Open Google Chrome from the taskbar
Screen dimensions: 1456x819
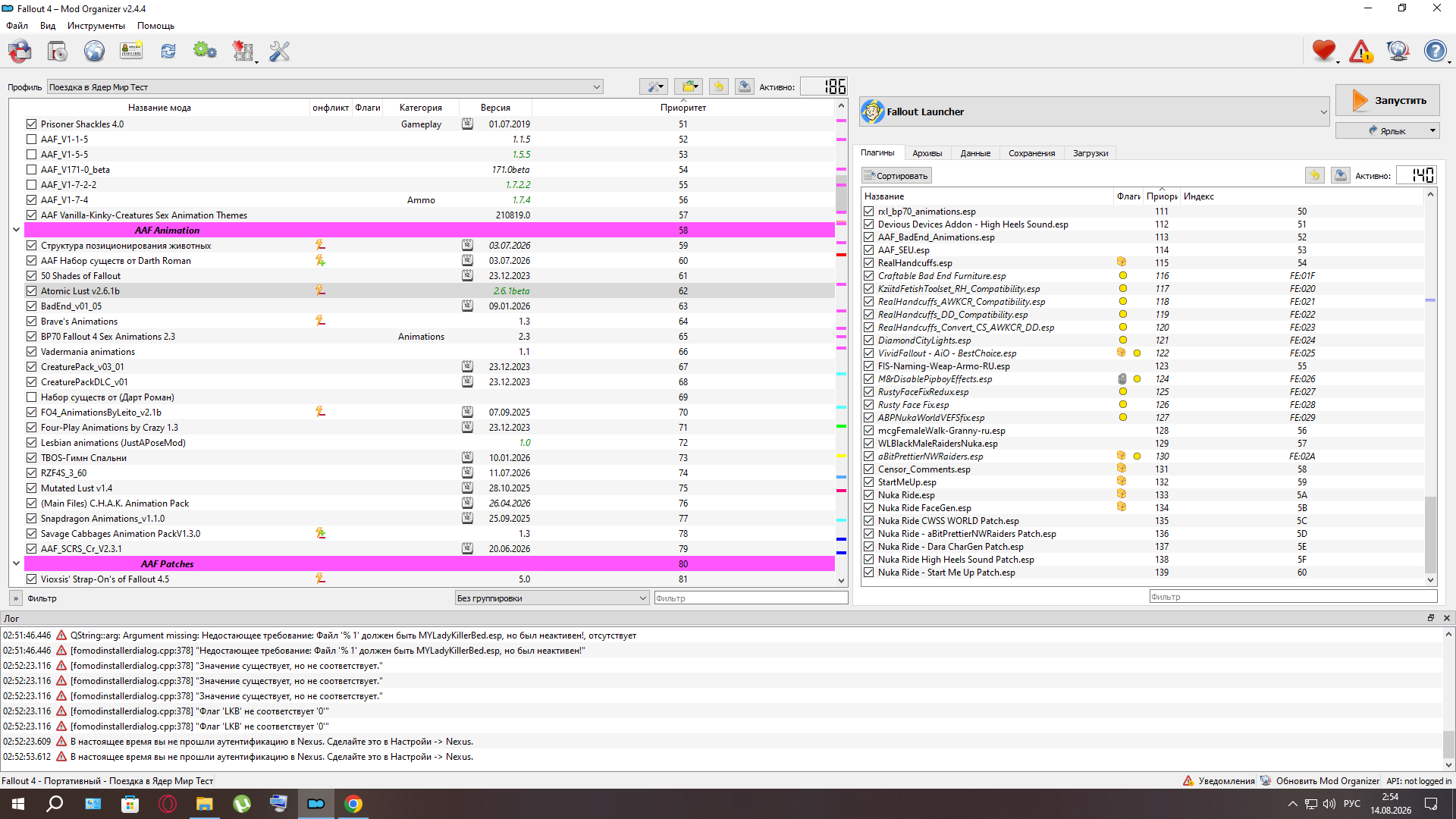coord(353,804)
